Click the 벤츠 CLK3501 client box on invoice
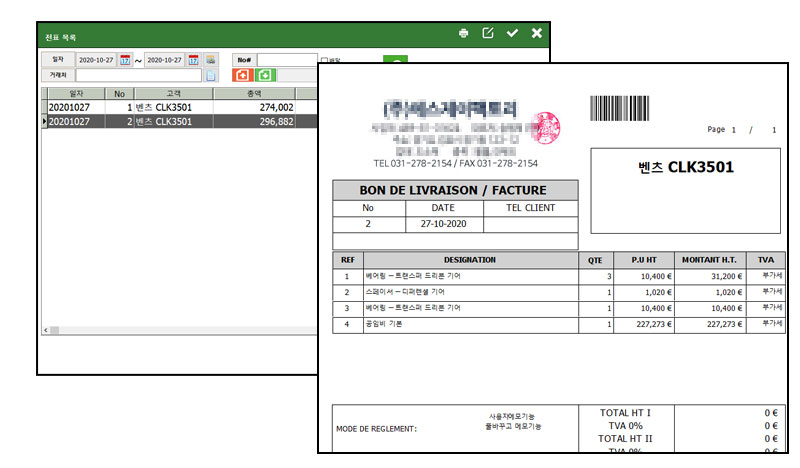This screenshot has width=800, height=468. pyautogui.click(x=686, y=191)
